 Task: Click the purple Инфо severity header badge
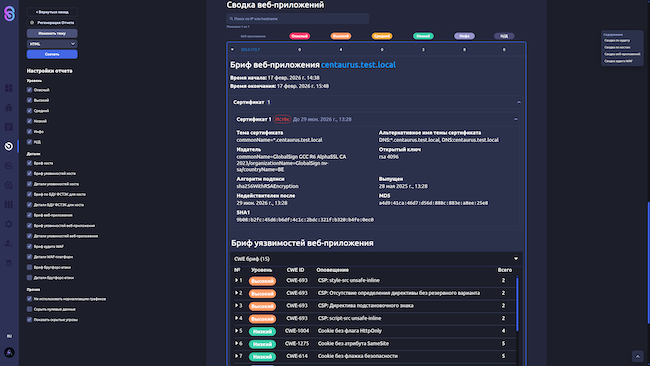coord(464,36)
